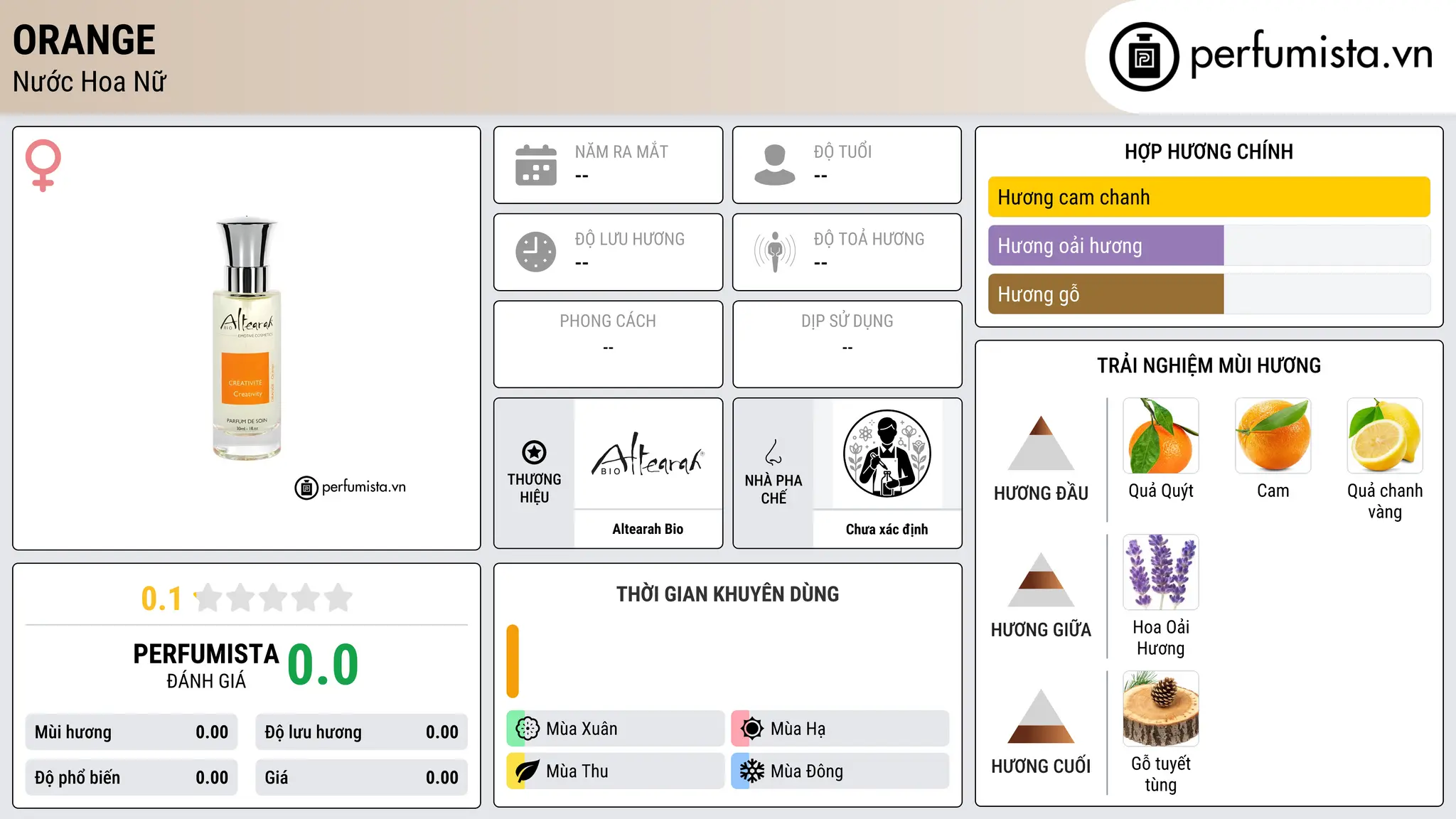Click the leaf icon for Mùa Thu
This screenshot has width=1456, height=819.
(x=528, y=771)
